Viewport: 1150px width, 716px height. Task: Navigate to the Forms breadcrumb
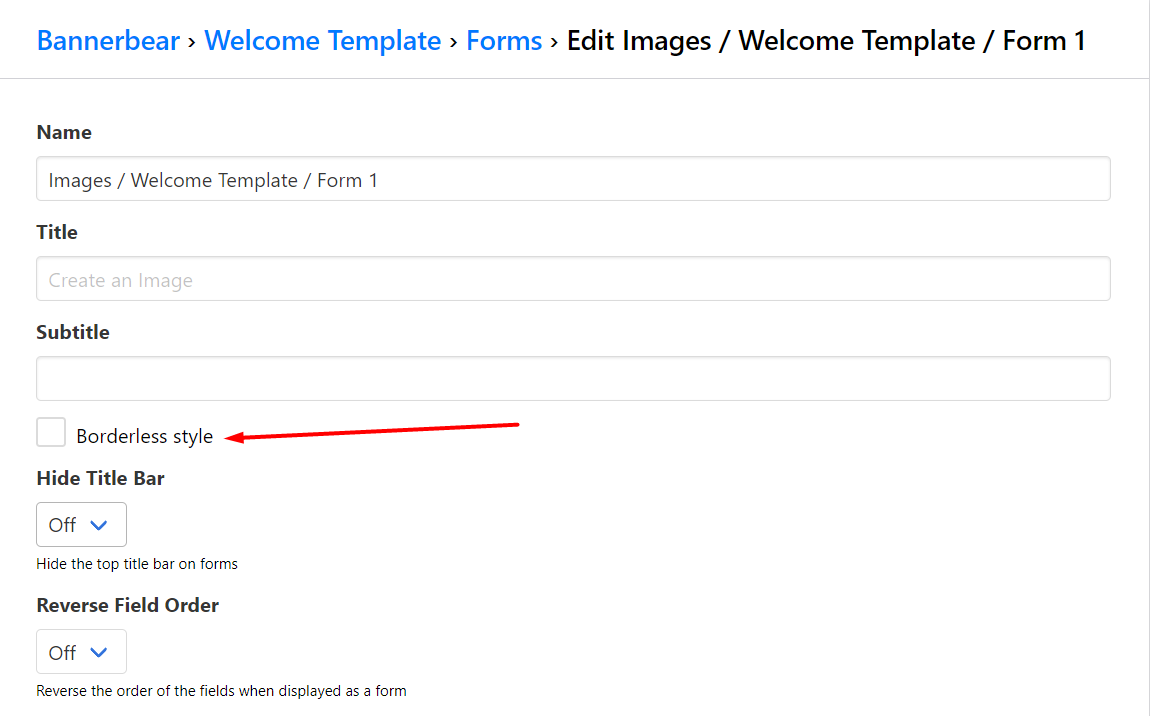pos(504,41)
